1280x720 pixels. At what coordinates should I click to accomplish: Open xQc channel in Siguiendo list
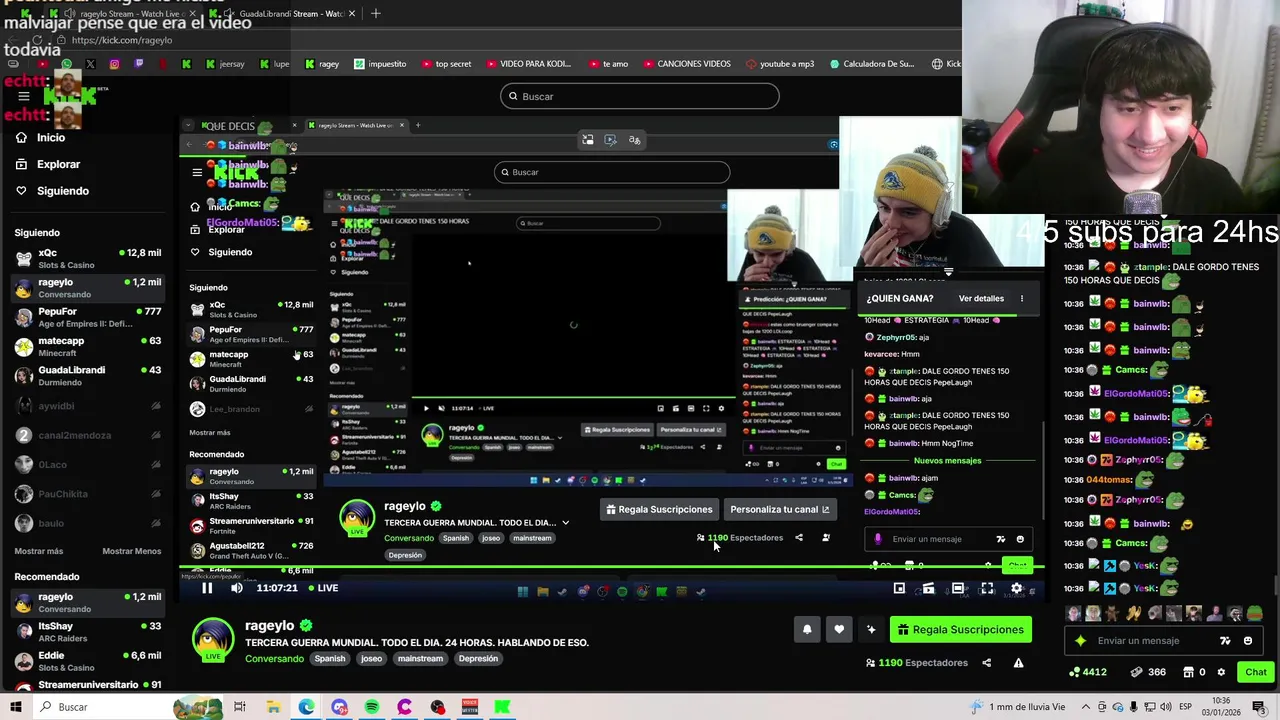(88, 258)
